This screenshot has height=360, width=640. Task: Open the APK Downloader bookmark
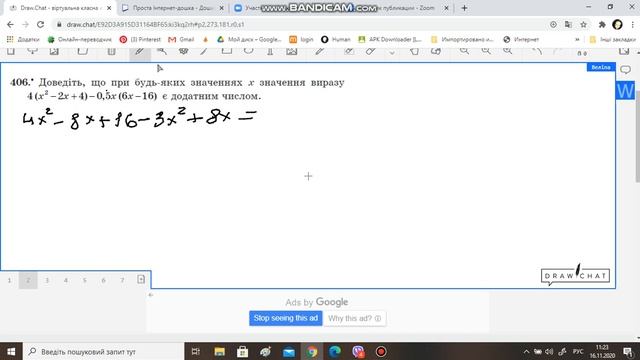tap(390, 39)
